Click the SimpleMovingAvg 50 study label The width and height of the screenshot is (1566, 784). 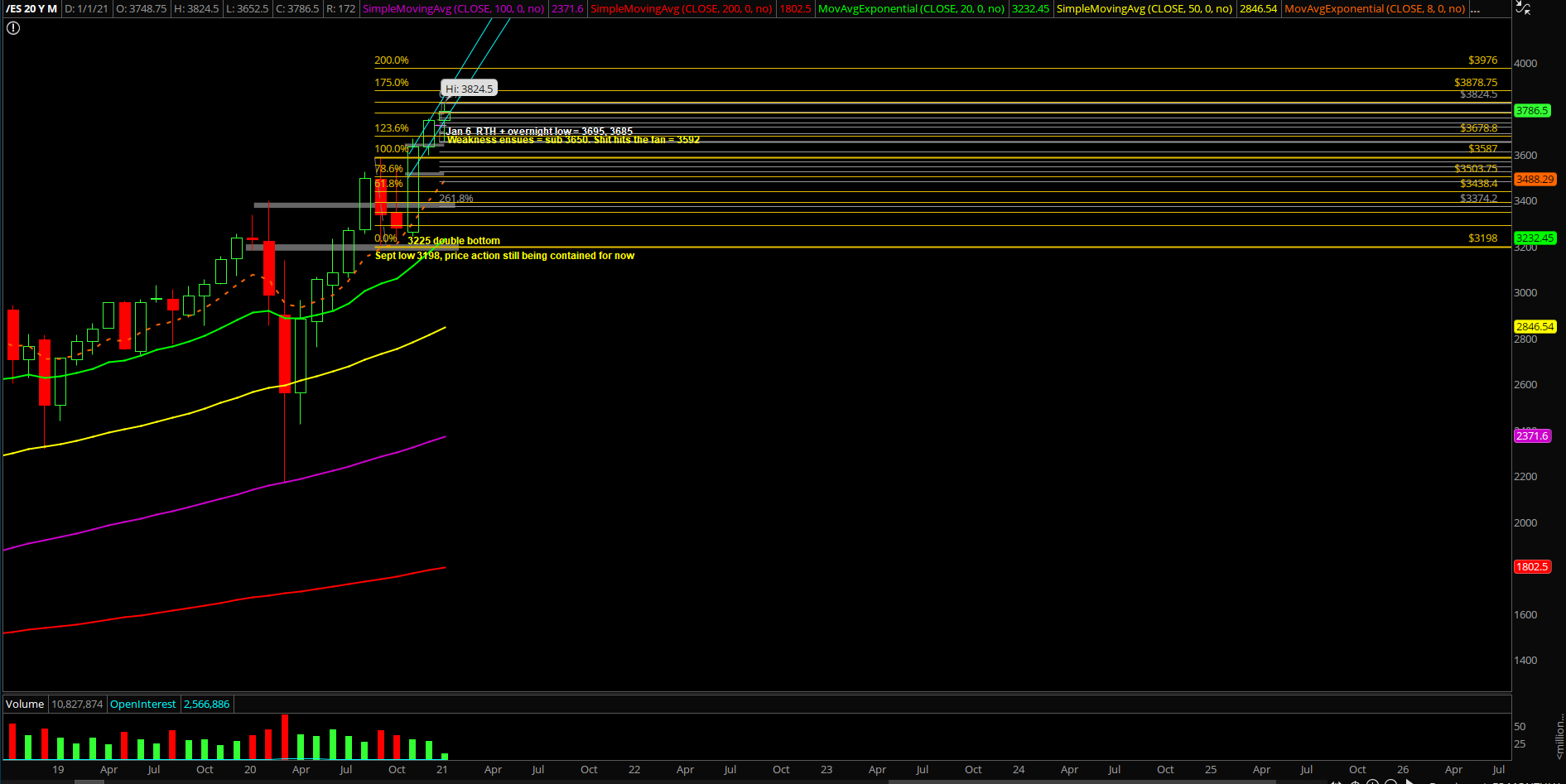1144,9
